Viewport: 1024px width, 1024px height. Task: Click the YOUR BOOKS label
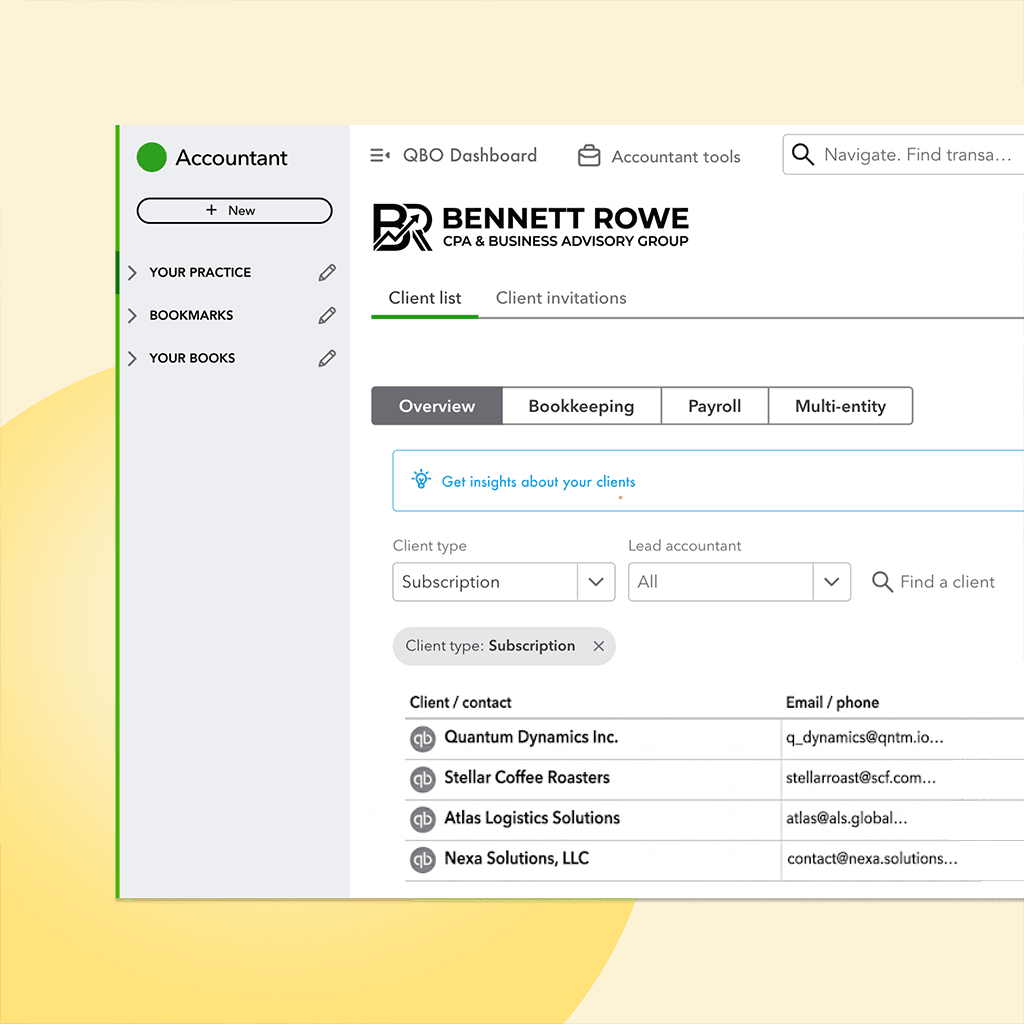pos(192,359)
